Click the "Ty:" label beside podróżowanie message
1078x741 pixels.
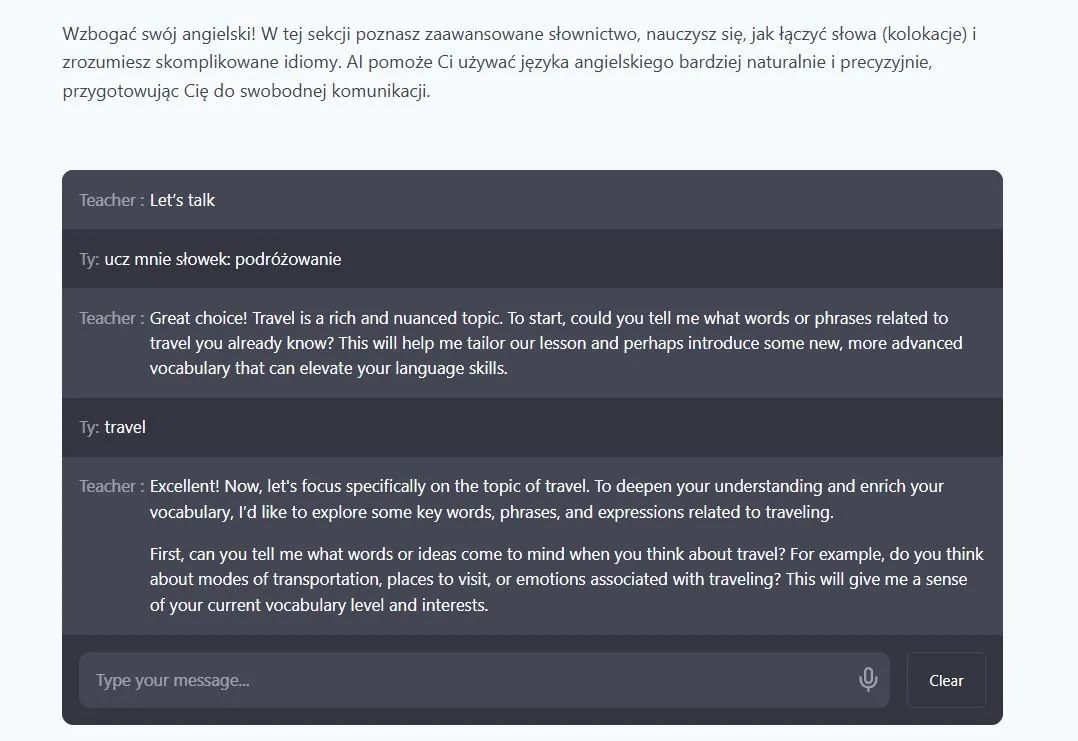(x=89, y=259)
